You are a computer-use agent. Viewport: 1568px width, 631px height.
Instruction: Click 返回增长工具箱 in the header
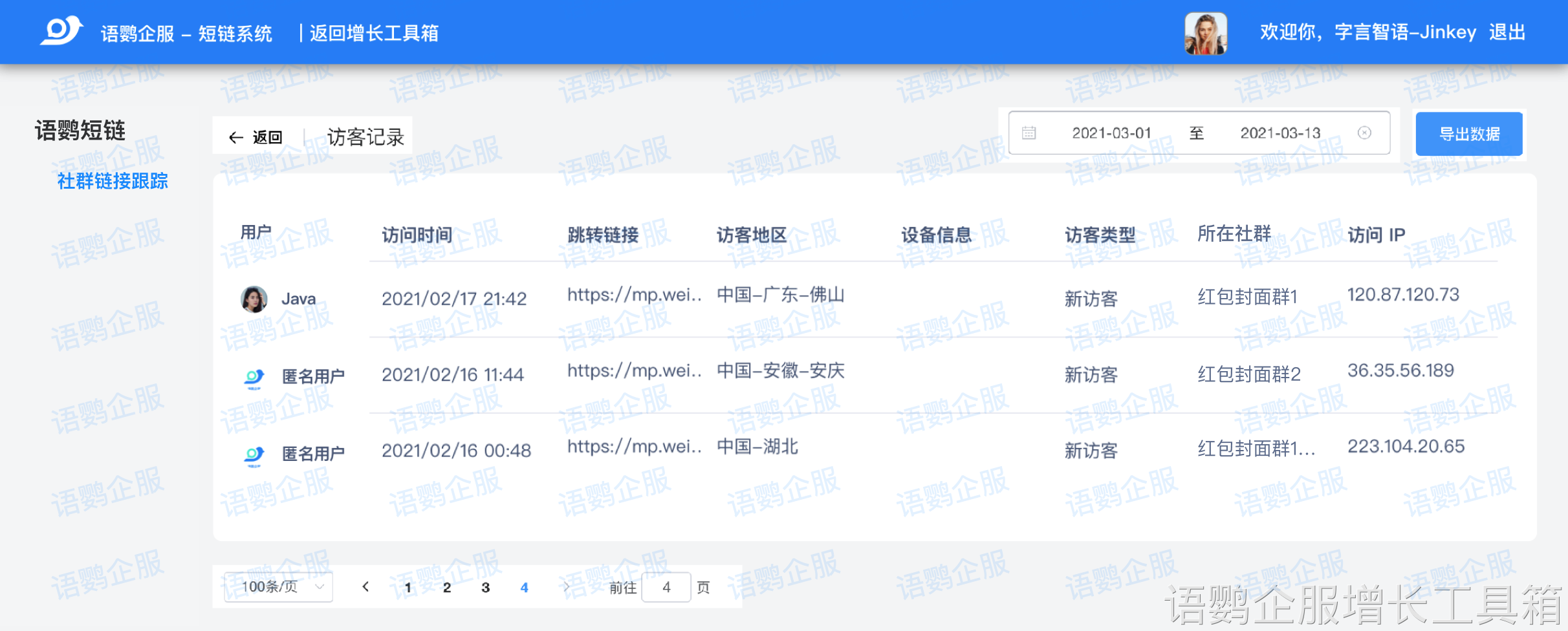click(x=374, y=33)
